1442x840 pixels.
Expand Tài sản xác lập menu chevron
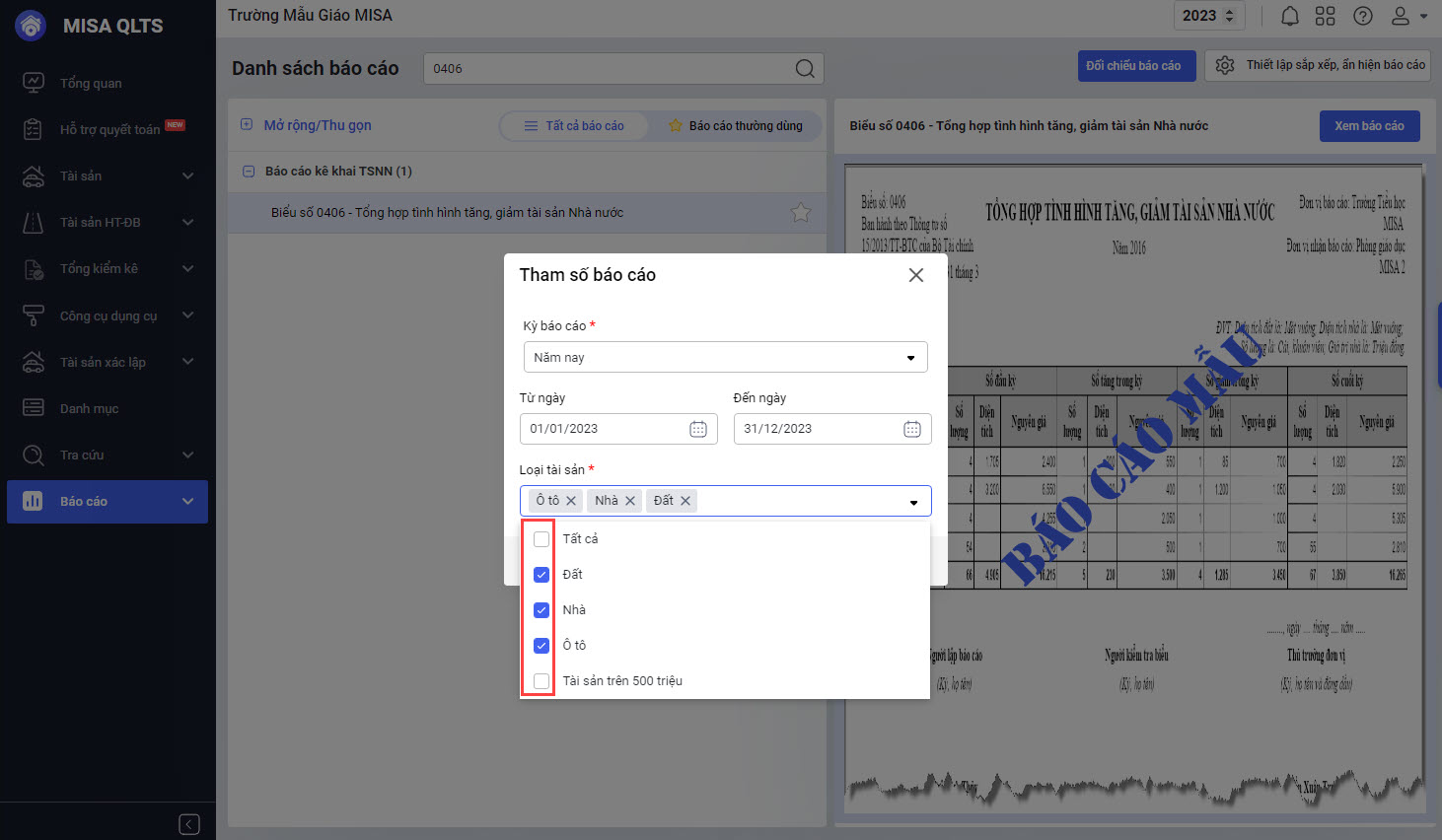[x=187, y=362]
